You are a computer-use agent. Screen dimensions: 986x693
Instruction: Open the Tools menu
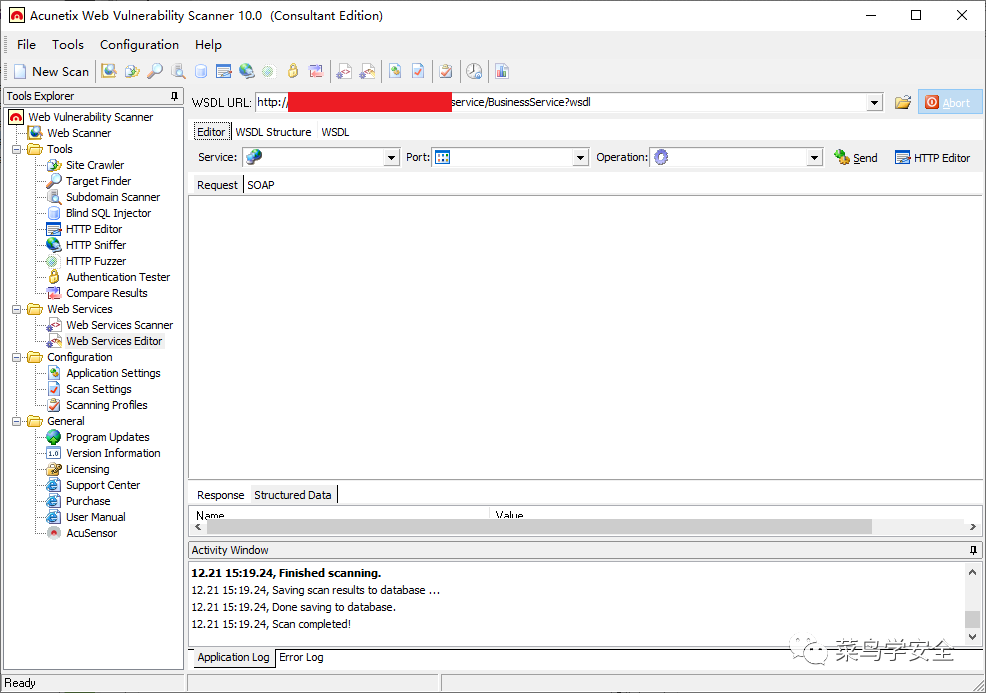coord(68,45)
